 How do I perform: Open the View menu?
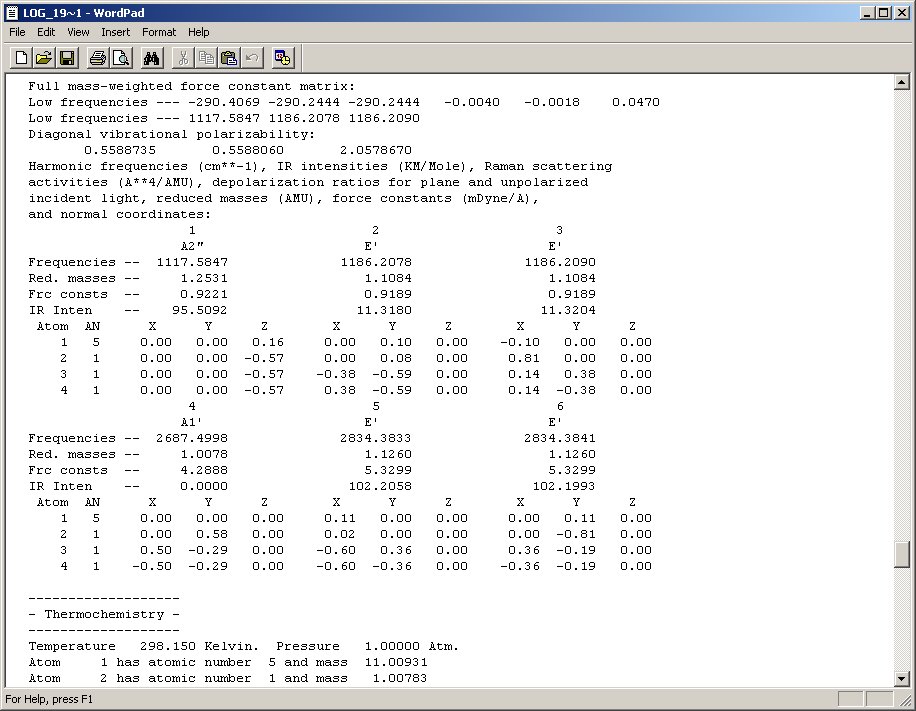(x=78, y=32)
